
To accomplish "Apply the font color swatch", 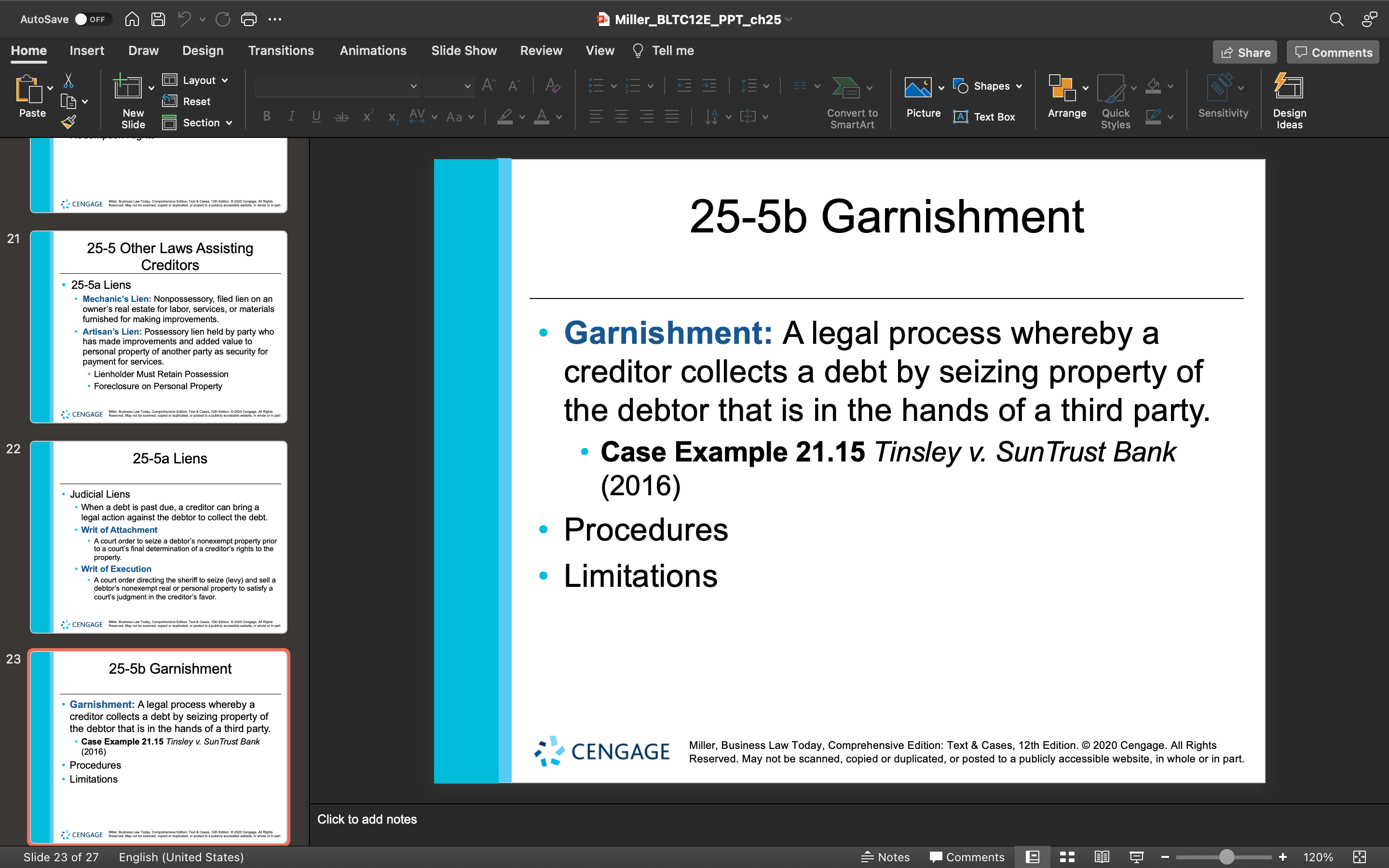I will [541, 117].
